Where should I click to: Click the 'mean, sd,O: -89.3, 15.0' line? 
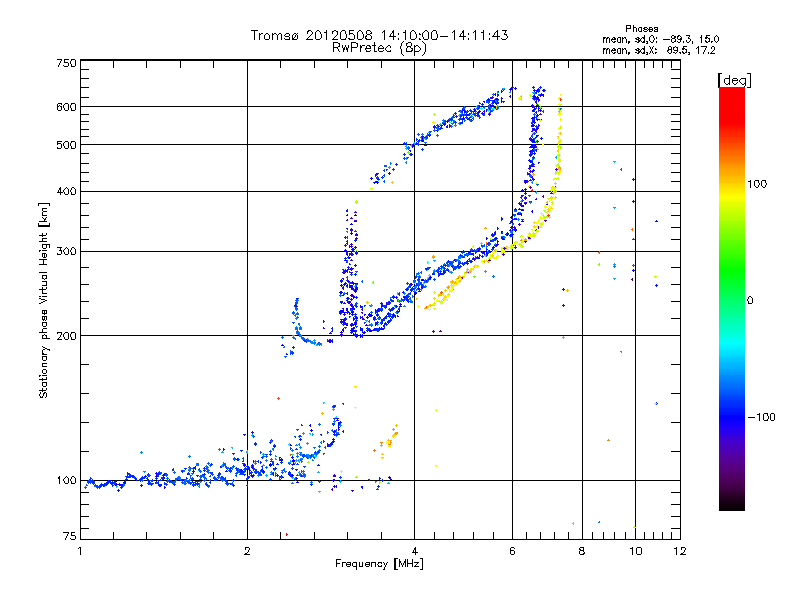pyautogui.click(x=661, y=39)
